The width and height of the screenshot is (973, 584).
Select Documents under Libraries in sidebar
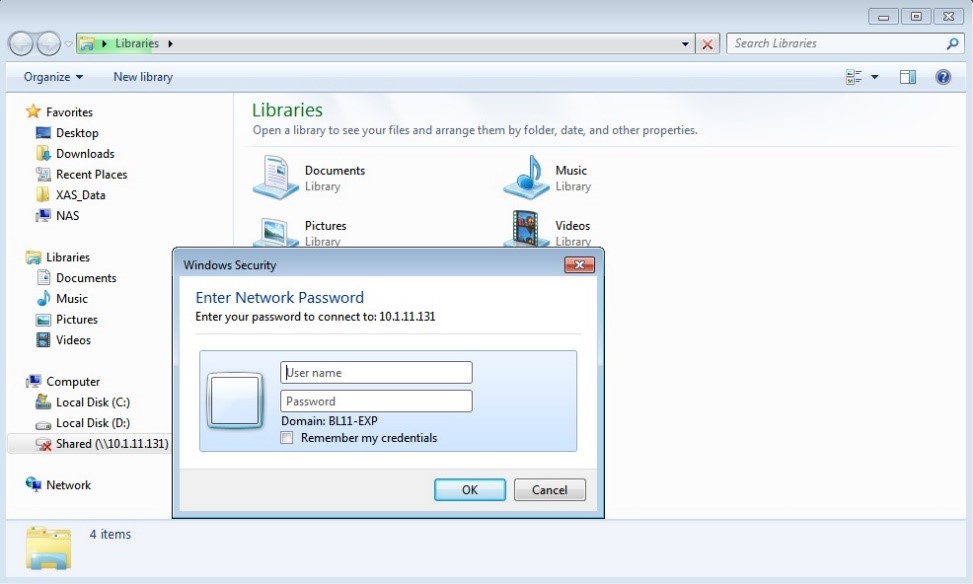click(86, 278)
